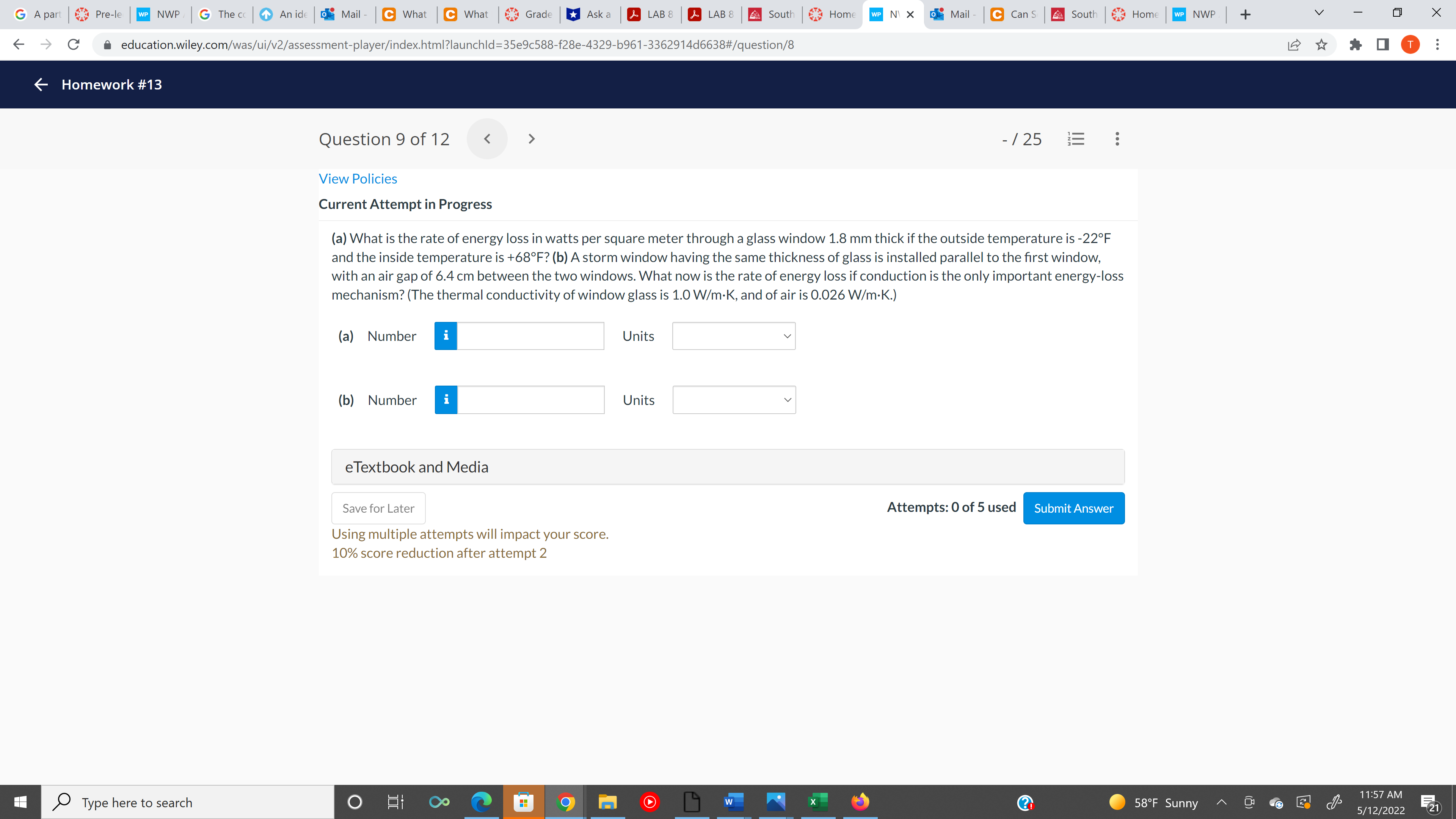
Task: Click the part (b) Number input field
Action: point(530,400)
